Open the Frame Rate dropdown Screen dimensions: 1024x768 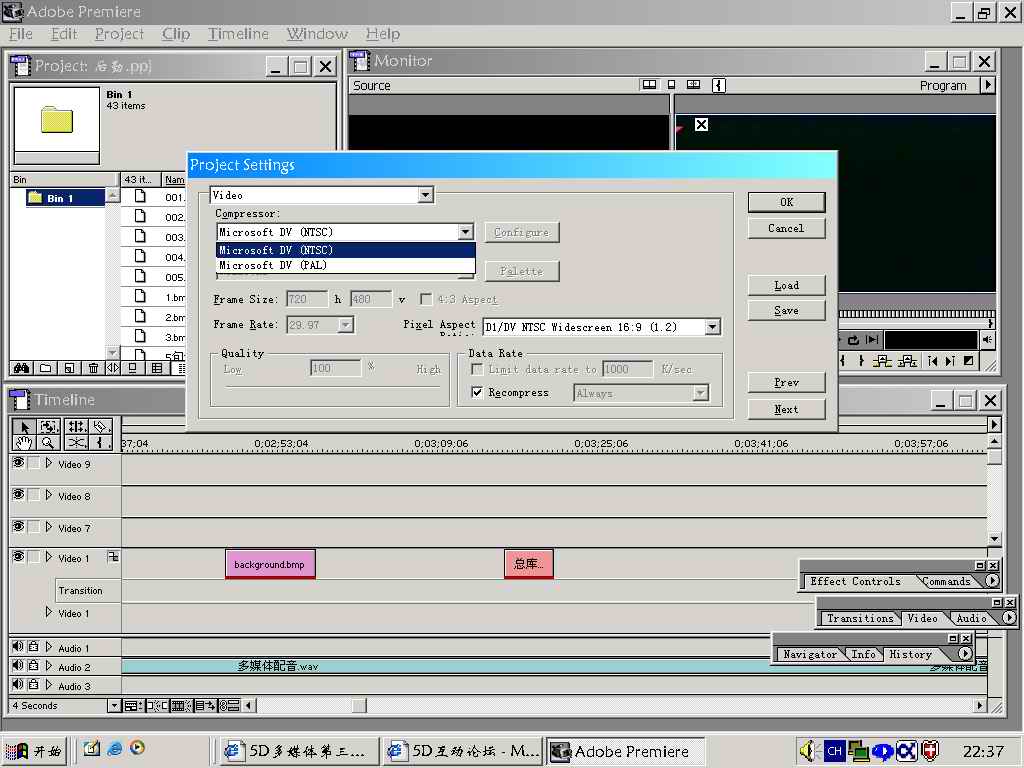click(345, 324)
